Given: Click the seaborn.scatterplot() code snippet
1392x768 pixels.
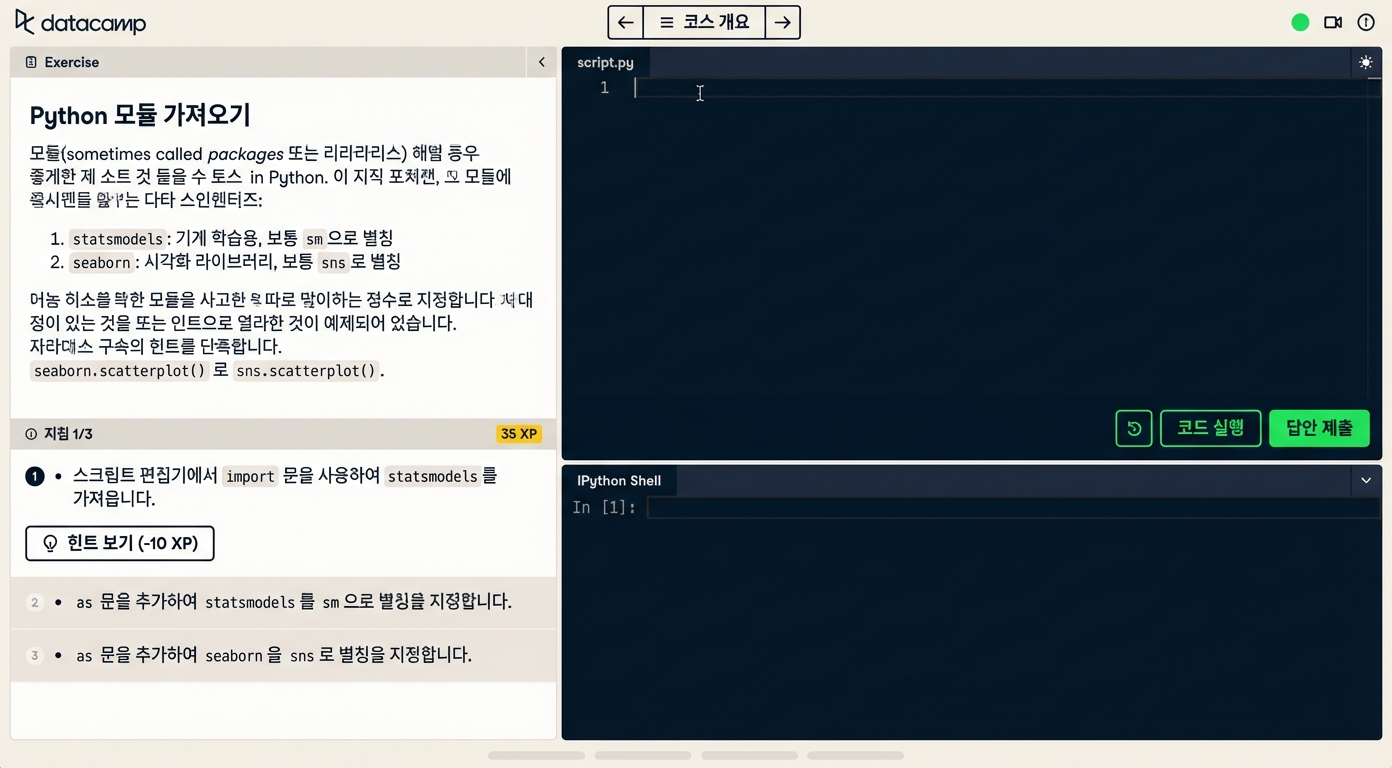Looking at the screenshot, I should click(119, 371).
